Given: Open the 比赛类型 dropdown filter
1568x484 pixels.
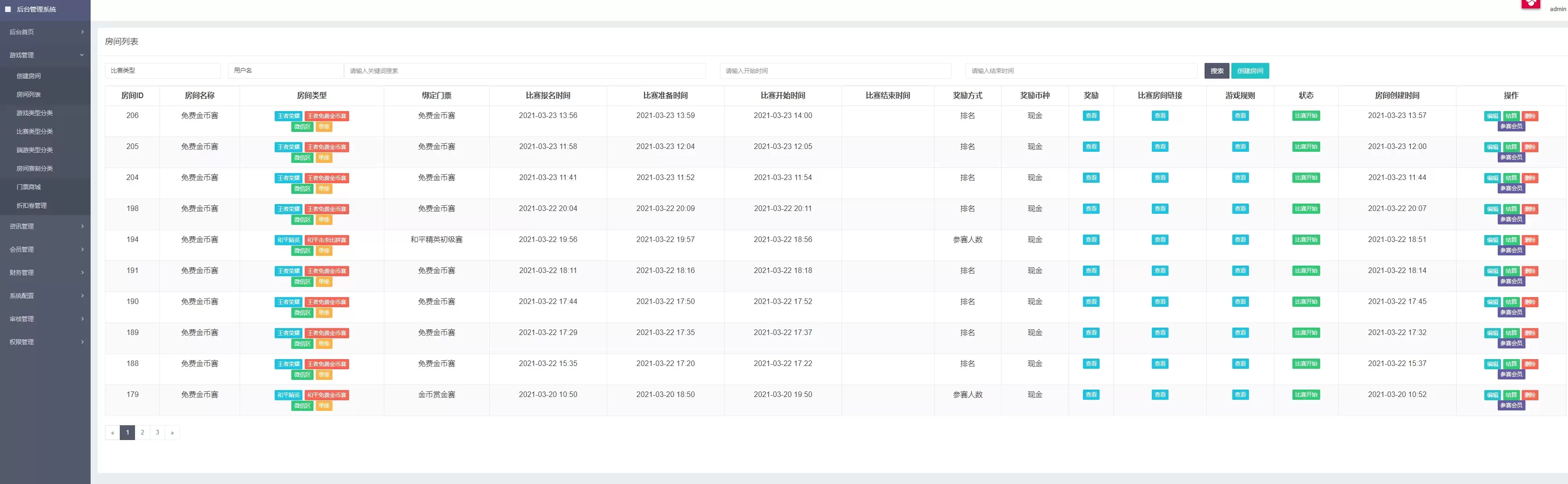Looking at the screenshot, I should [162, 71].
